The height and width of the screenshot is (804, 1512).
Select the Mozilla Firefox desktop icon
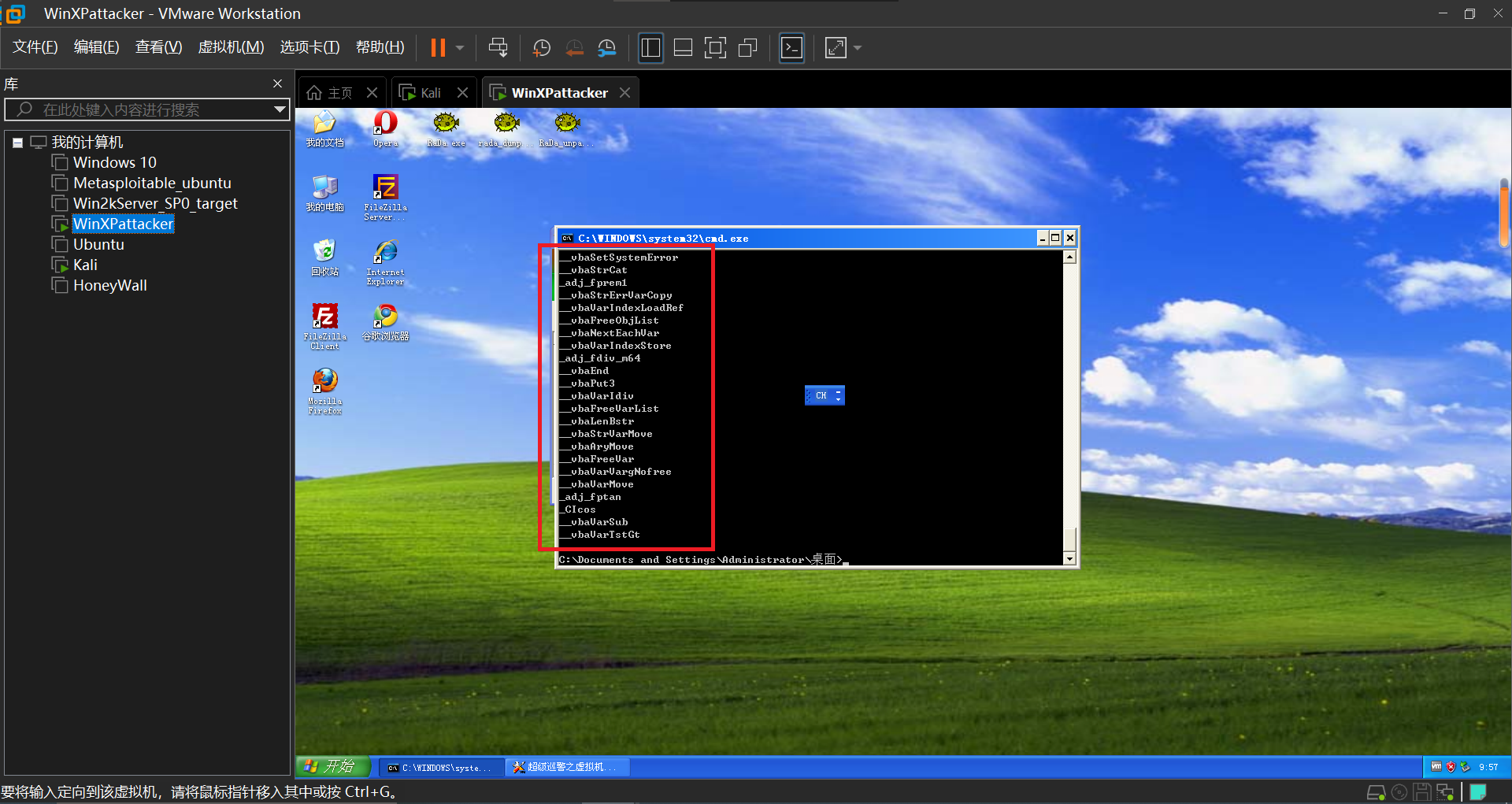coord(324,391)
